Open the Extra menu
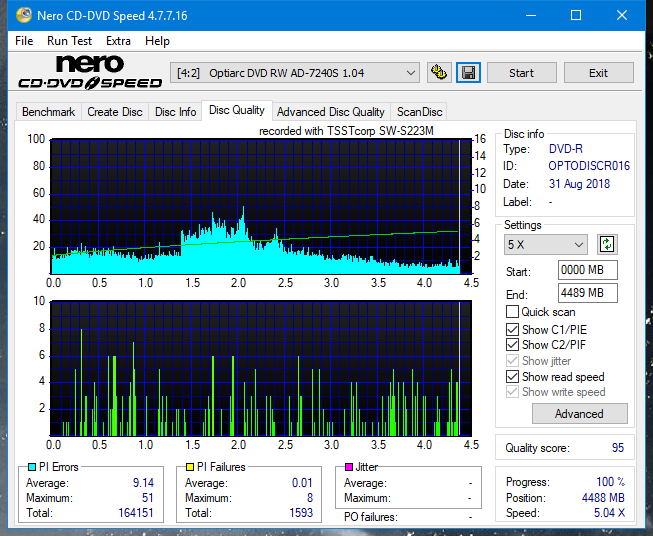This screenshot has height=536, width=653. [x=118, y=41]
